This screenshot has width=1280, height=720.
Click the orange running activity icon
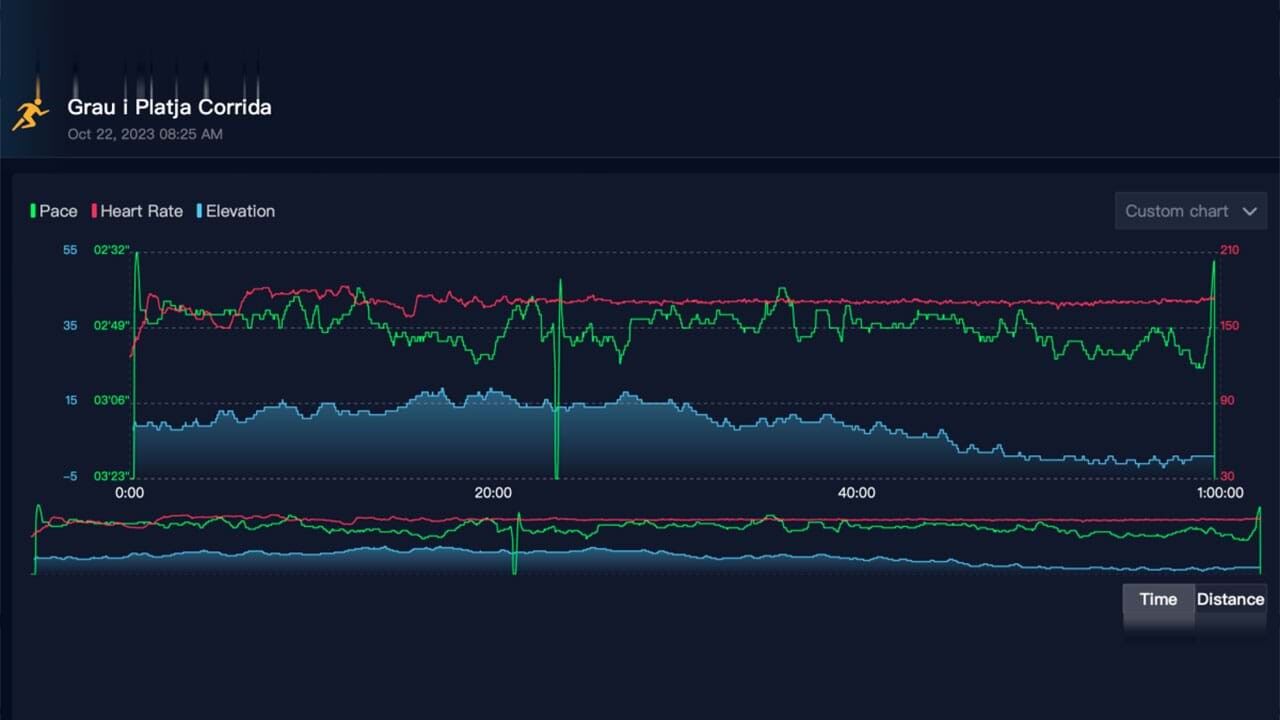[x=30, y=114]
